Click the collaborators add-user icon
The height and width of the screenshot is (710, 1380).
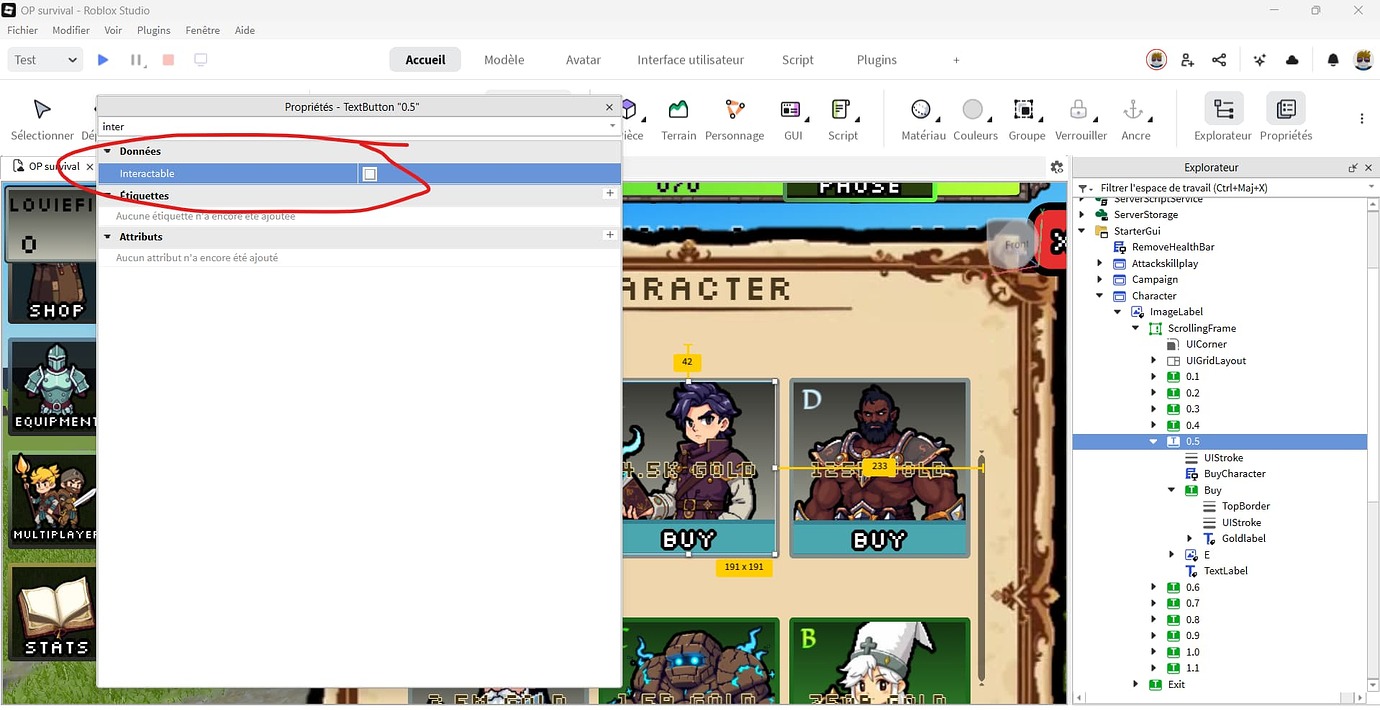click(x=1187, y=60)
